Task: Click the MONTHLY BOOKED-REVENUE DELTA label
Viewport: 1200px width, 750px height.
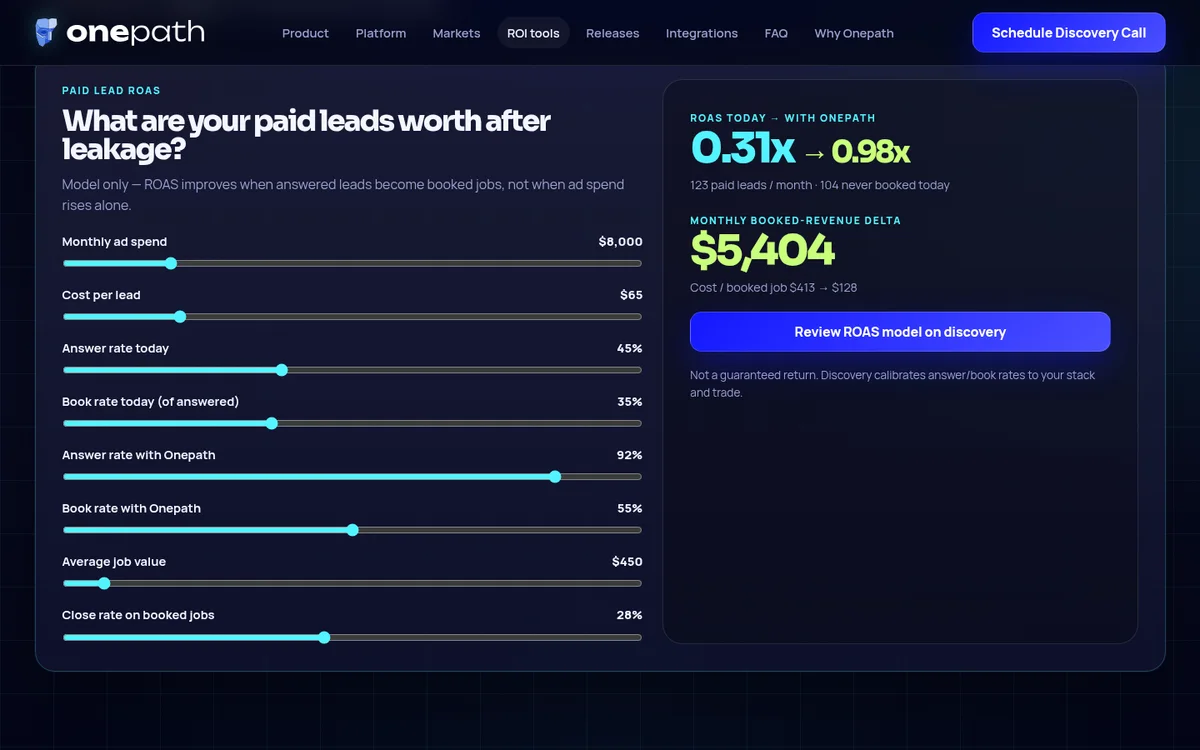Action: click(x=795, y=220)
